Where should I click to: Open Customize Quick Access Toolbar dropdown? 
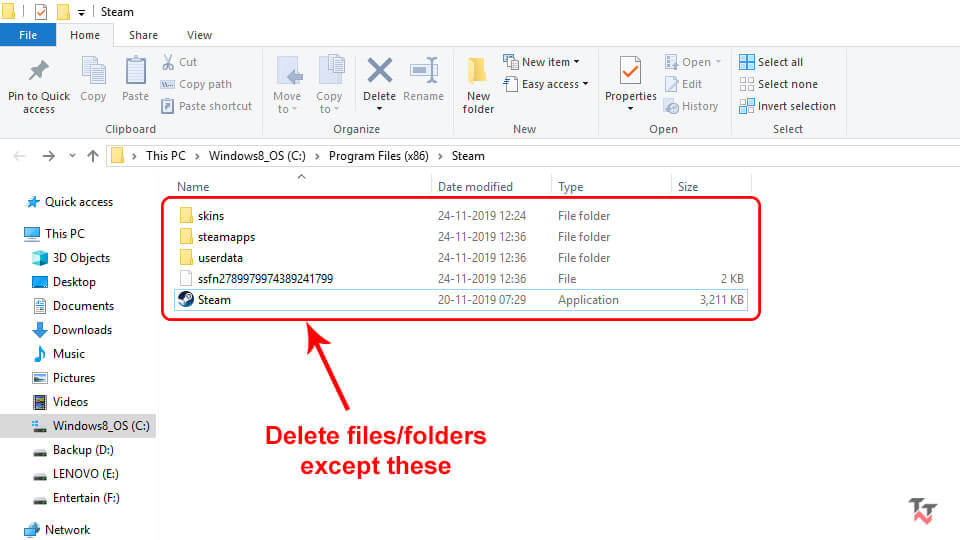(x=81, y=12)
